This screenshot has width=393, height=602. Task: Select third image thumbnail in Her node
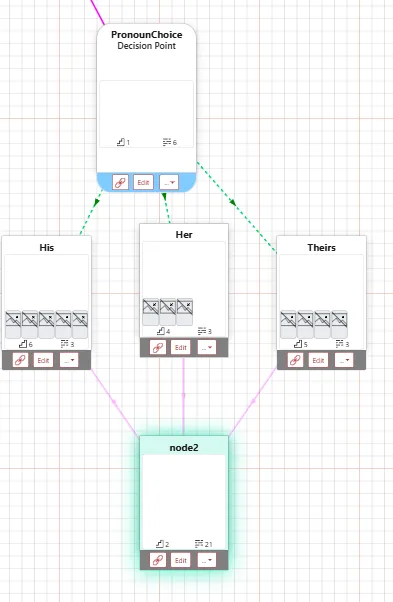185,311
